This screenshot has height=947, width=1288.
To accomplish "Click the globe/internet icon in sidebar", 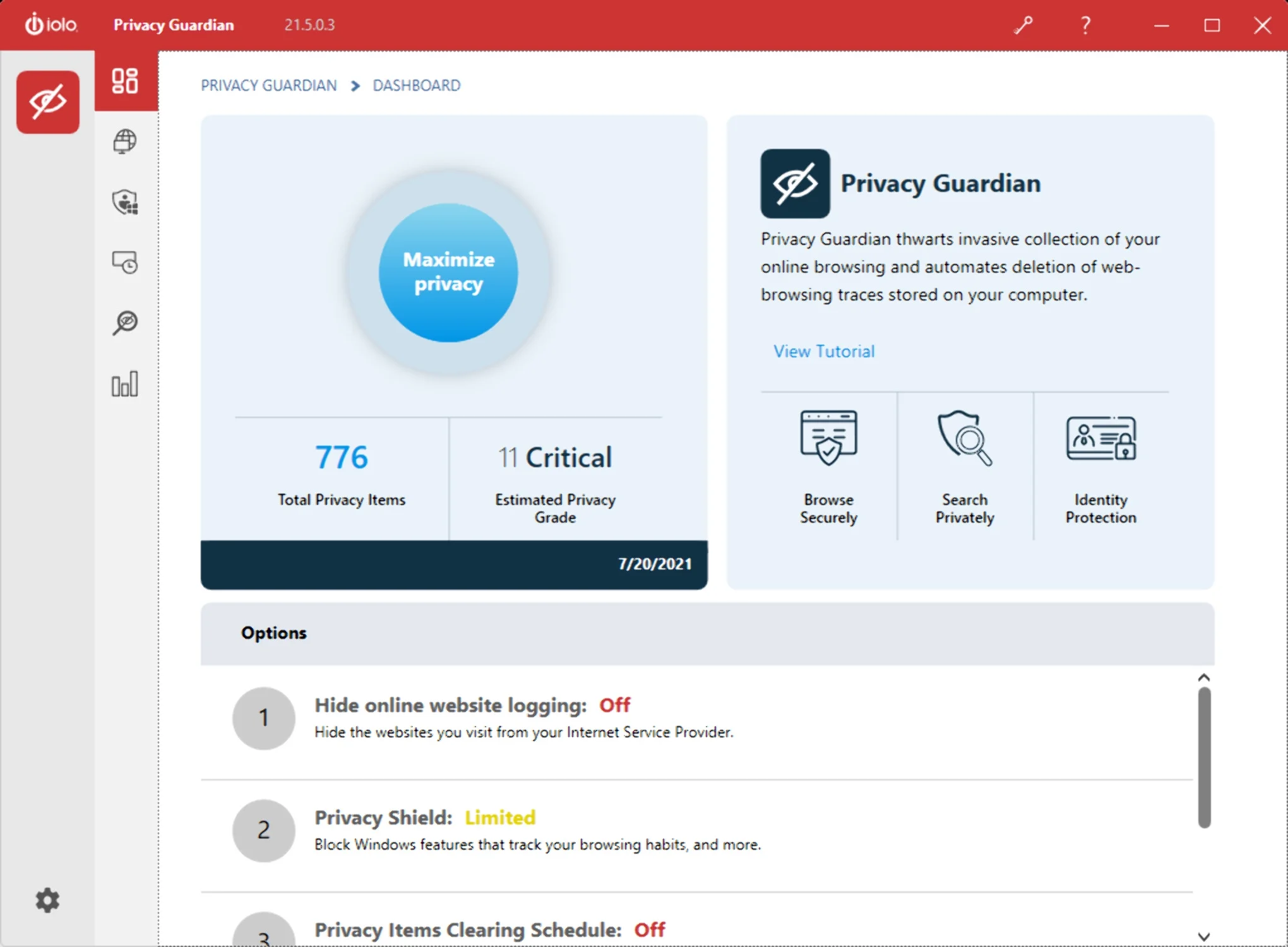I will click(x=125, y=142).
